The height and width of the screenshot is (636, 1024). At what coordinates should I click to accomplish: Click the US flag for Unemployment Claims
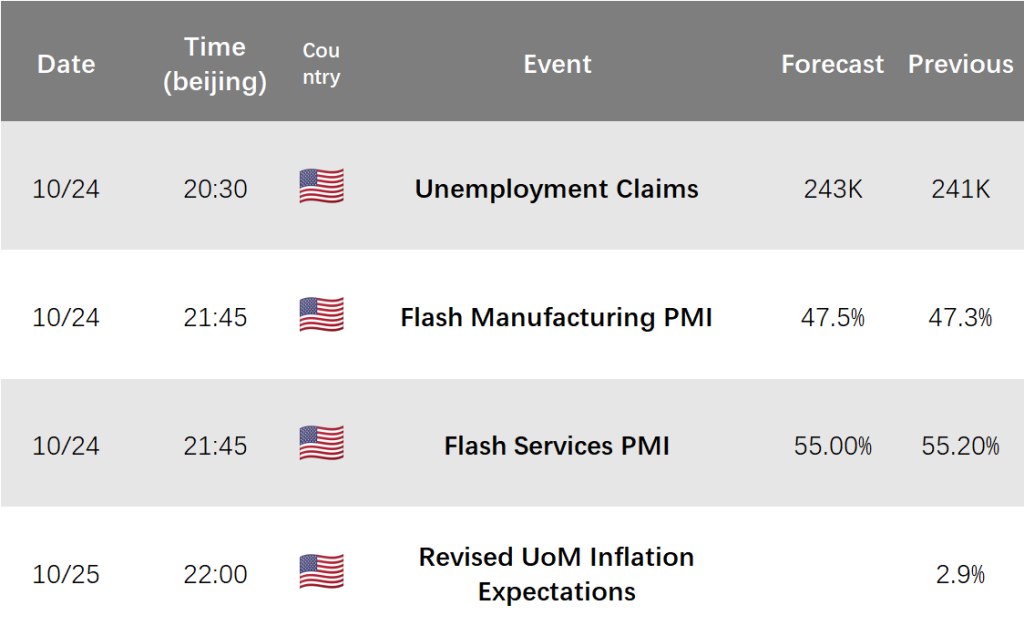point(321,186)
